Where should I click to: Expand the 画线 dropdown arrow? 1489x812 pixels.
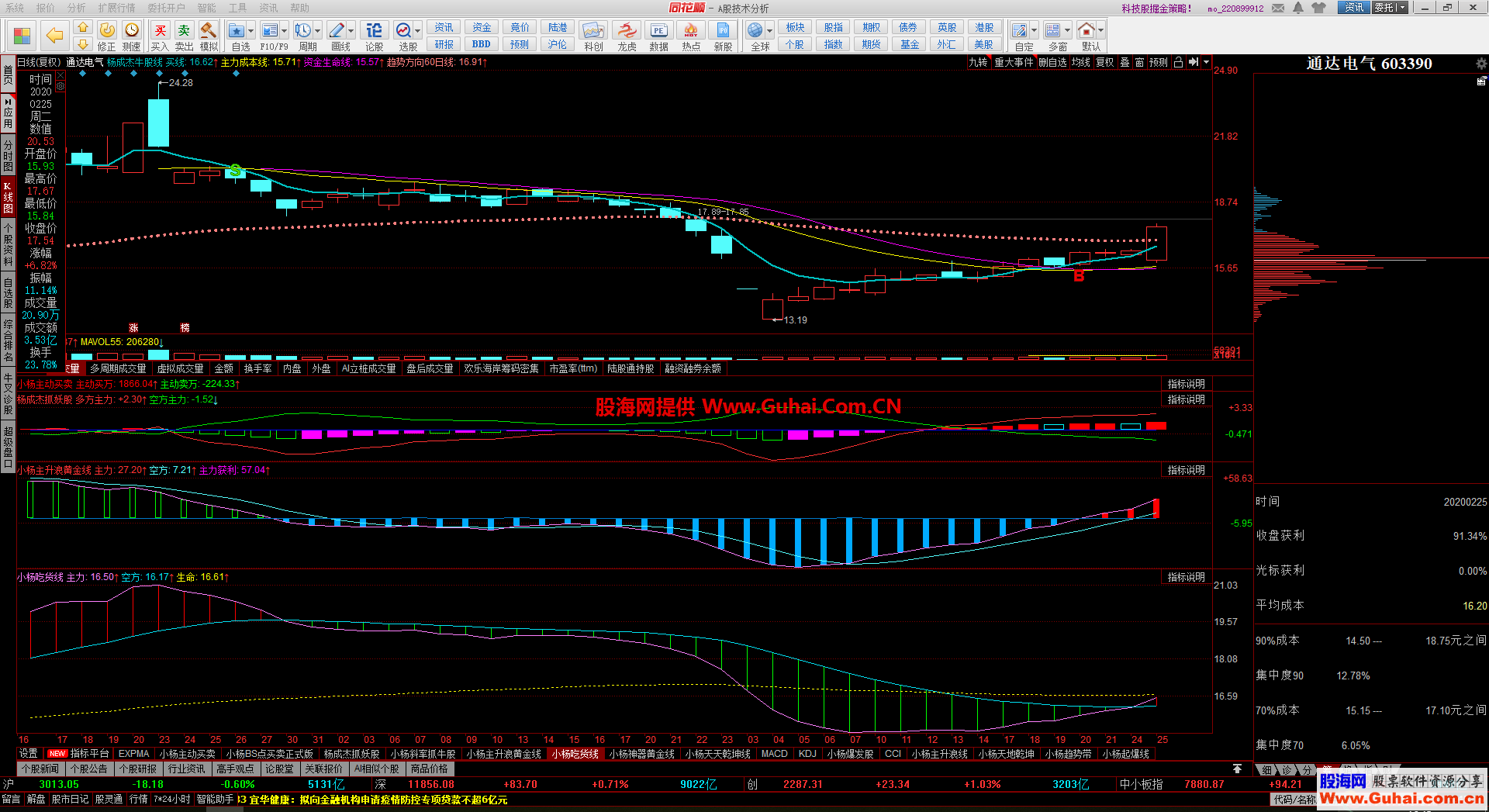click(351, 31)
